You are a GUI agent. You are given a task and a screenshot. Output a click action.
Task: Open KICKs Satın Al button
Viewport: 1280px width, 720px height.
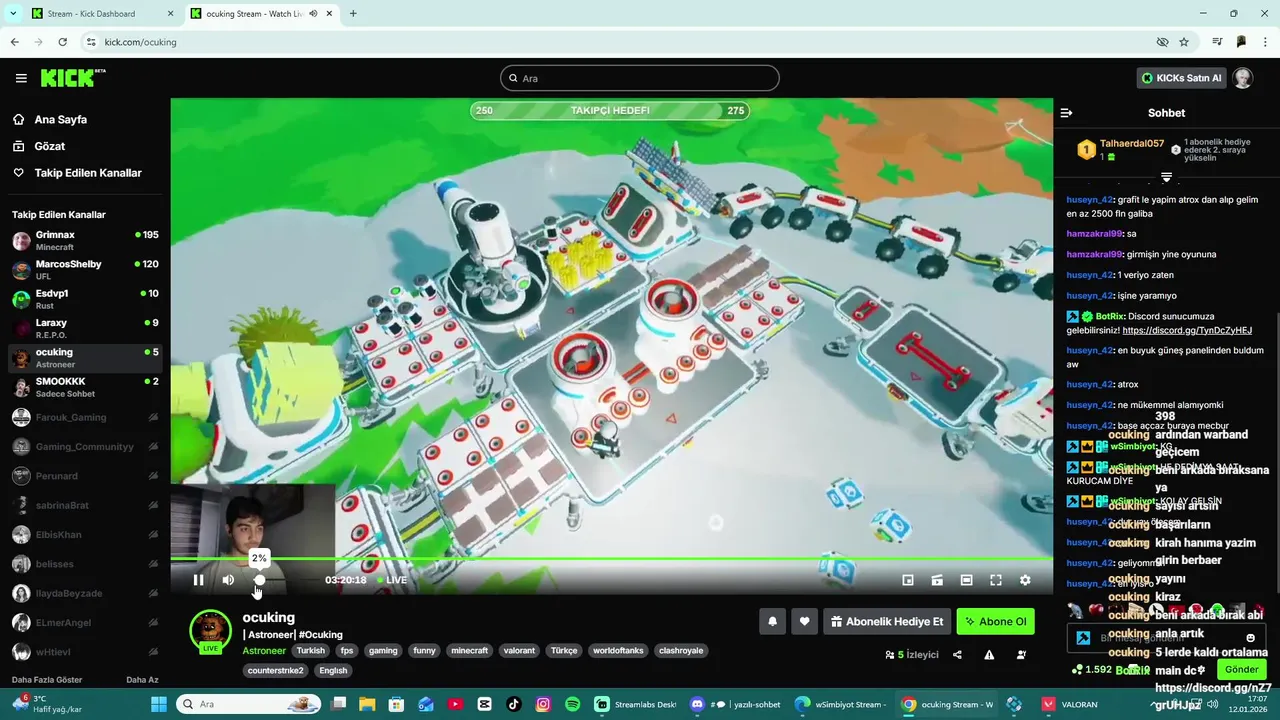click(1181, 78)
